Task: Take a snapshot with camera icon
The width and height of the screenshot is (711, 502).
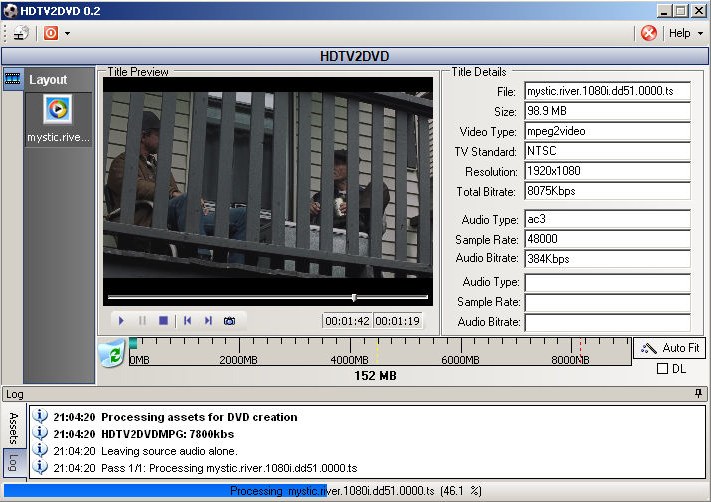Action: [x=229, y=321]
